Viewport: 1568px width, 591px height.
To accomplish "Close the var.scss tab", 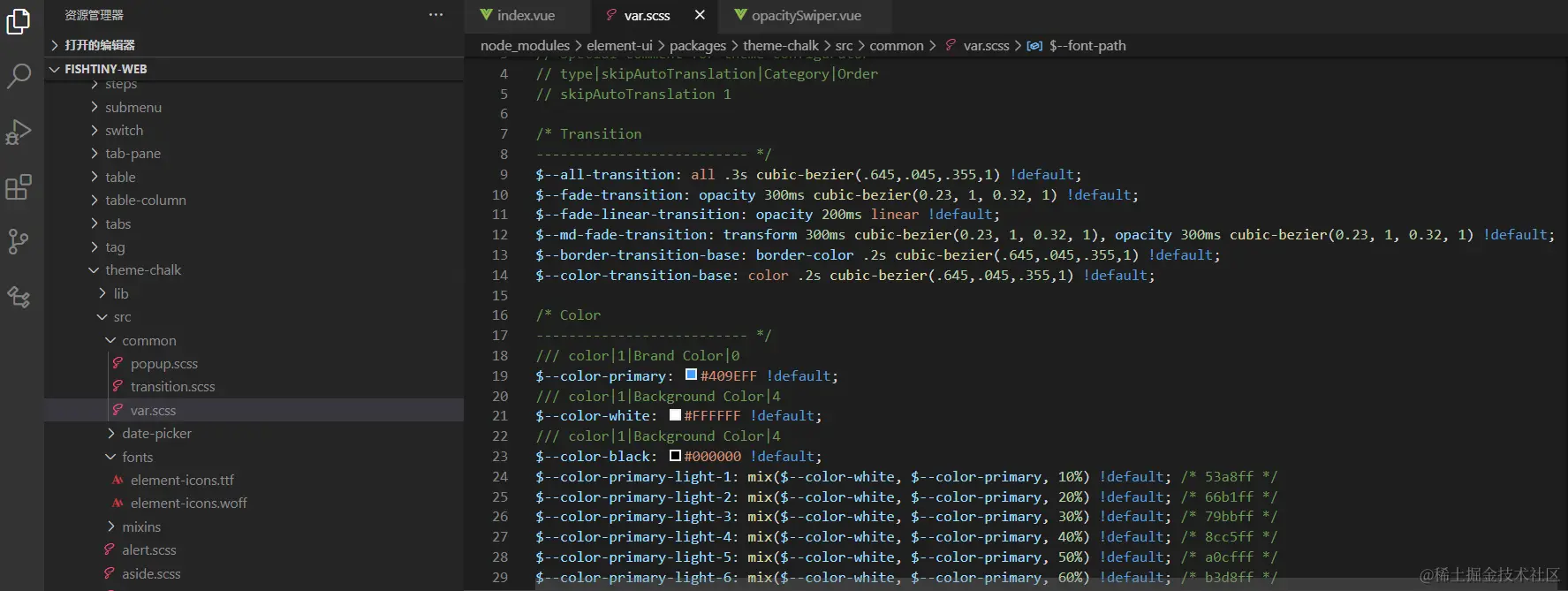I will (x=700, y=15).
